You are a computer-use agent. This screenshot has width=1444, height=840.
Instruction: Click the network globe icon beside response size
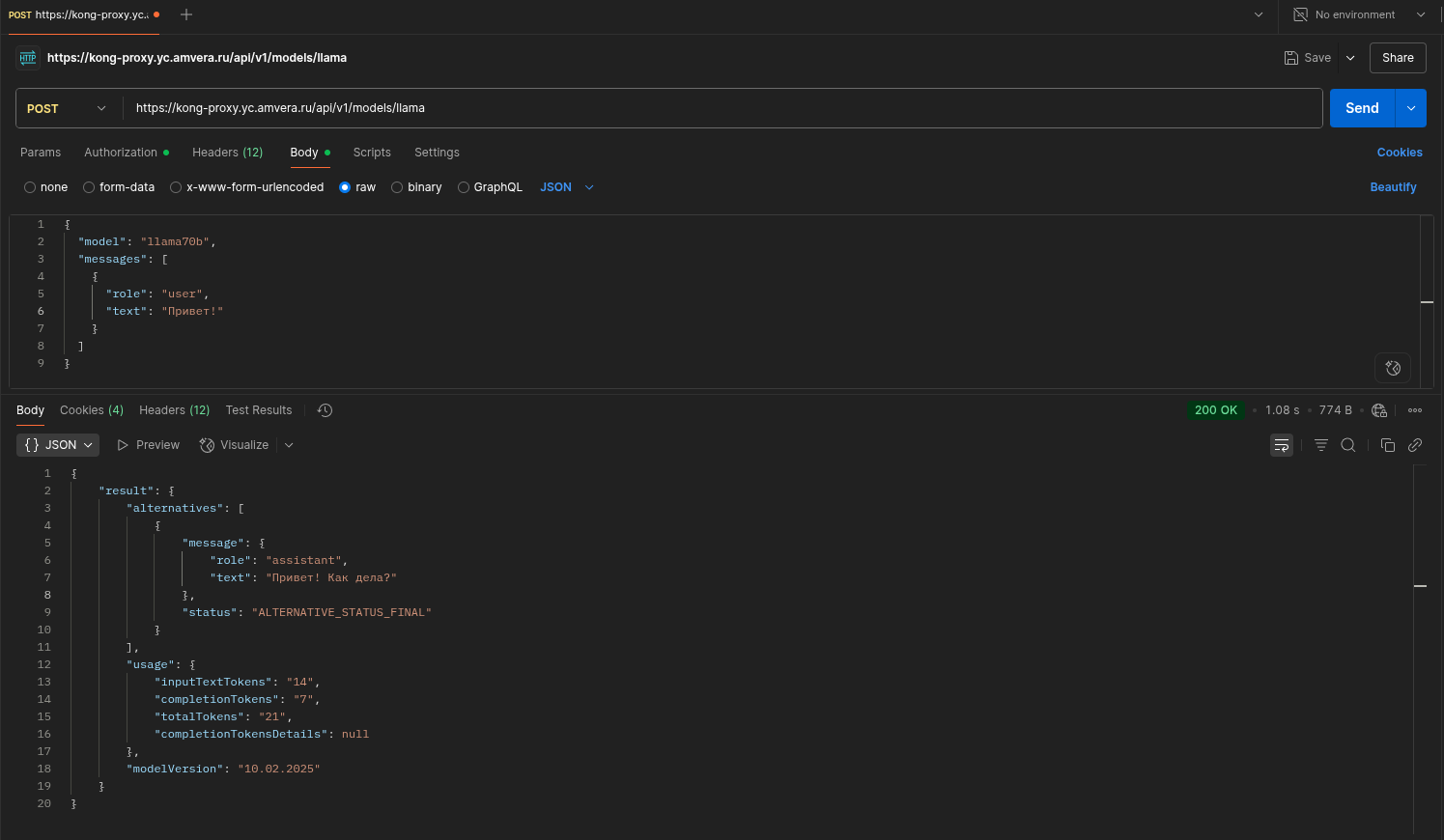(x=1379, y=410)
